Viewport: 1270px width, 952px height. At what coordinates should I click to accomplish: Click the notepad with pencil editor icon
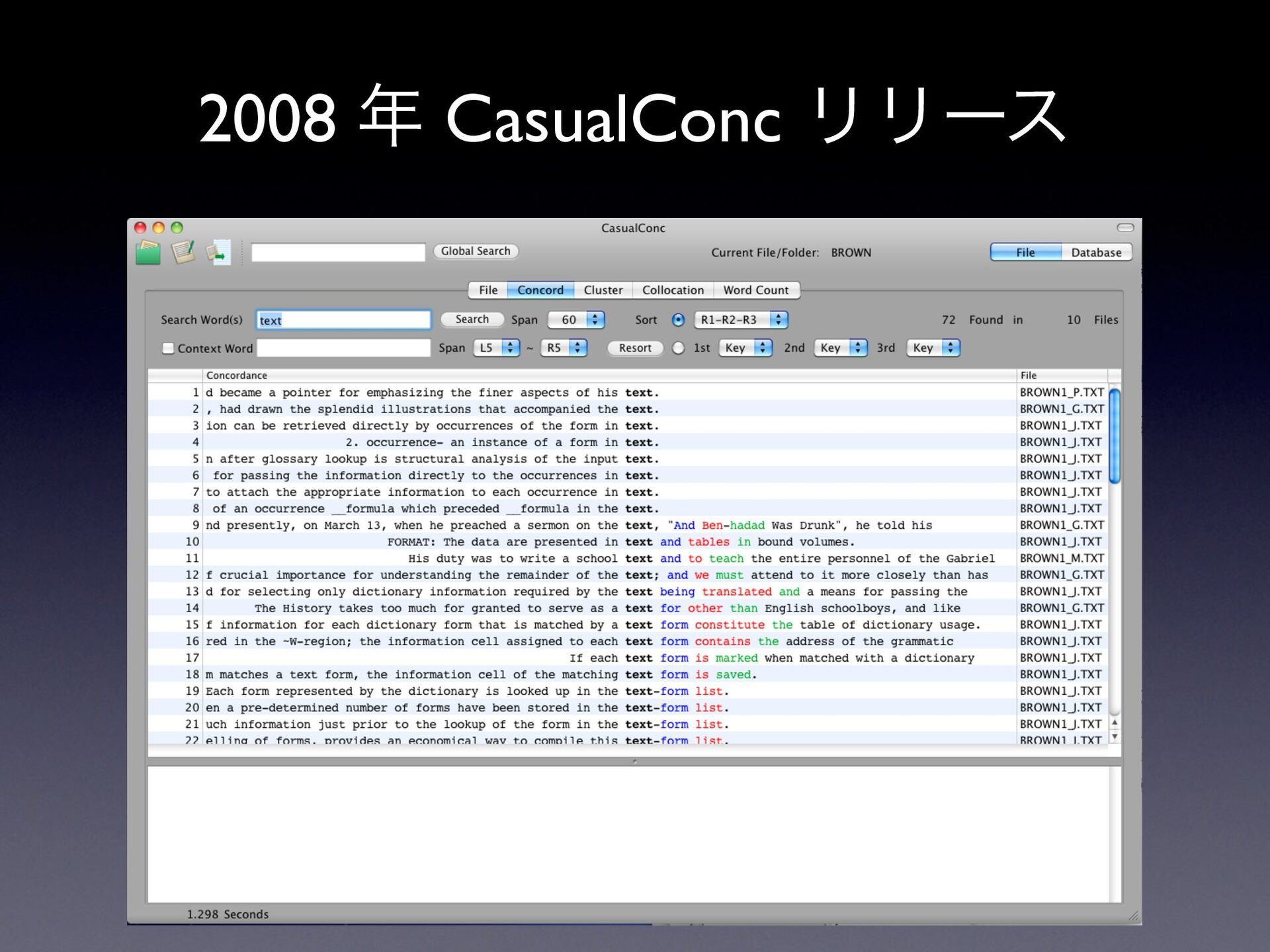pyautogui.click(x=183, y=252)
